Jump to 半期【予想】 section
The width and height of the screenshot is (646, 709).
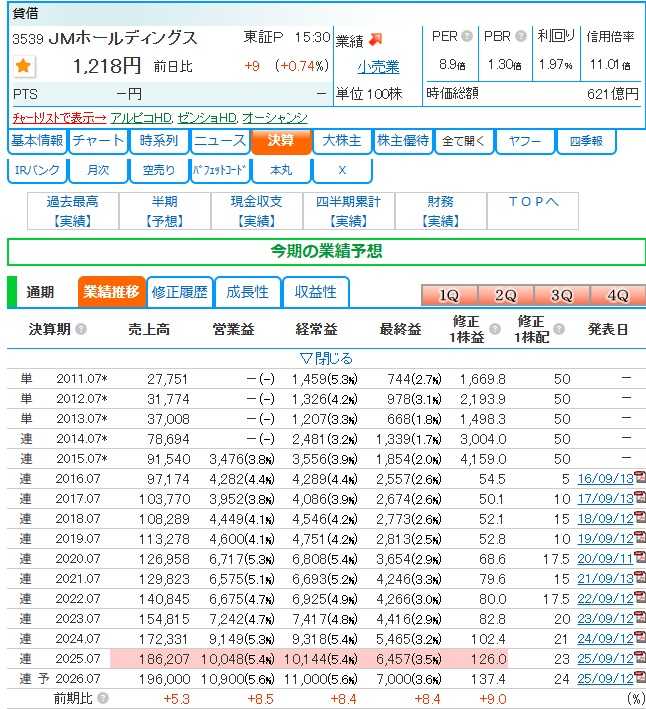click(x=165, y=211)
